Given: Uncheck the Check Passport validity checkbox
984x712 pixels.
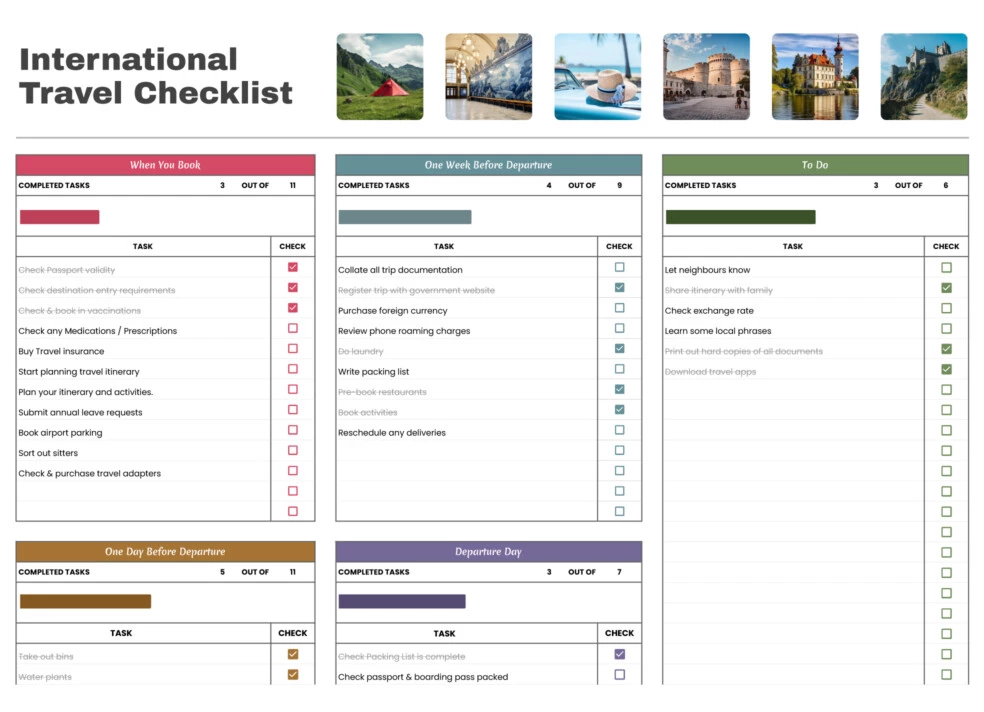Looking at the screenshot, I should (x=292, y=267).
